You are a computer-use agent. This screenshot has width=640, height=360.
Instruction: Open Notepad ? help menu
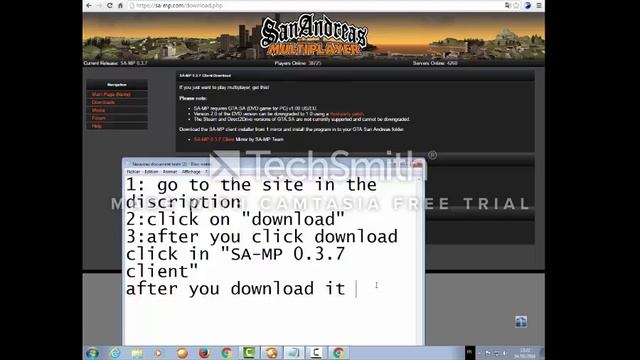click(x=207, y=172)
